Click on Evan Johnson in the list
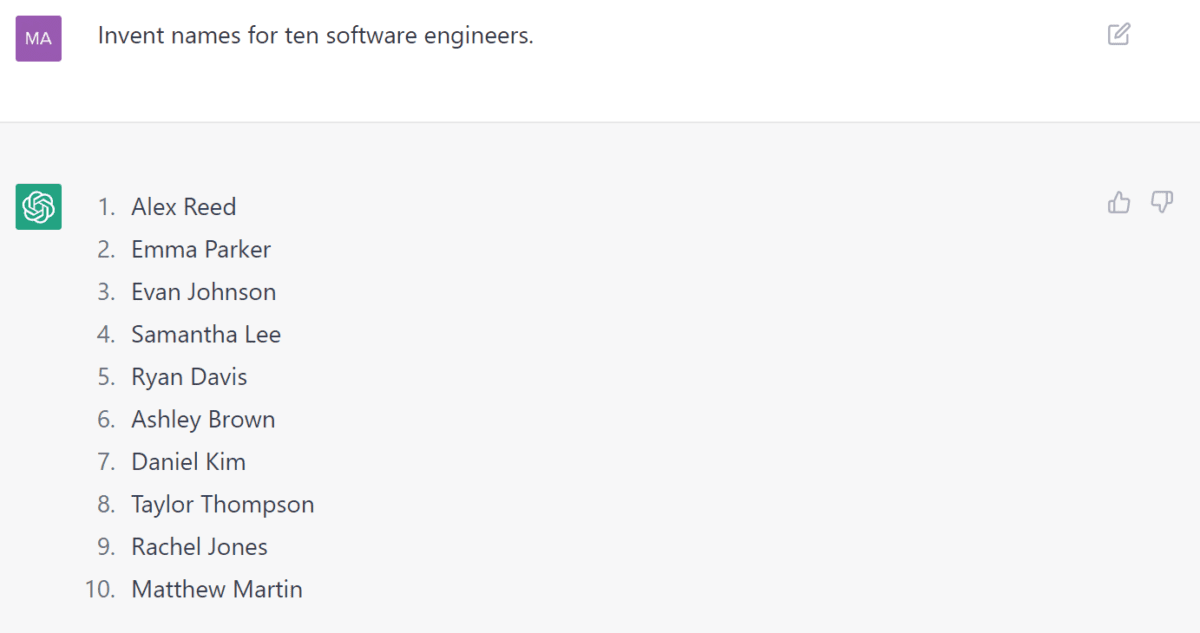The width and height of the screenshot is (1200, 633). pos(204,292)
